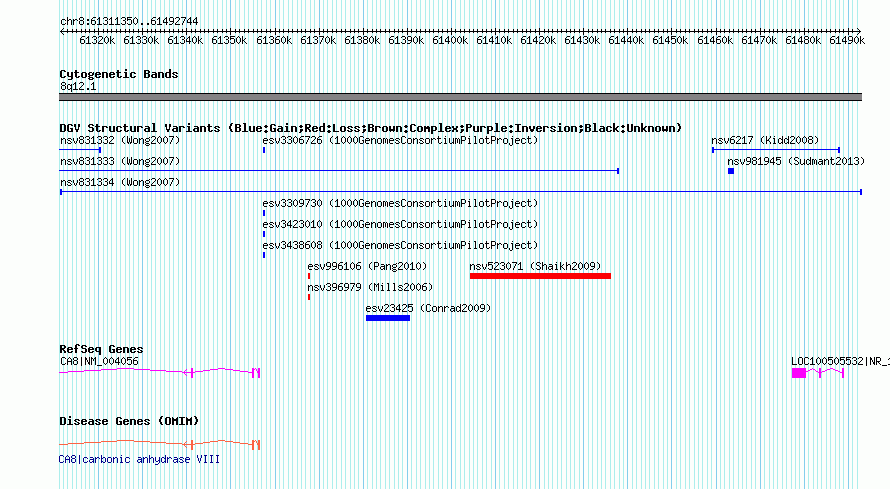Click nsv6217 (Kidd2008) label
The image size is (890, 489).
pos(765,140)
